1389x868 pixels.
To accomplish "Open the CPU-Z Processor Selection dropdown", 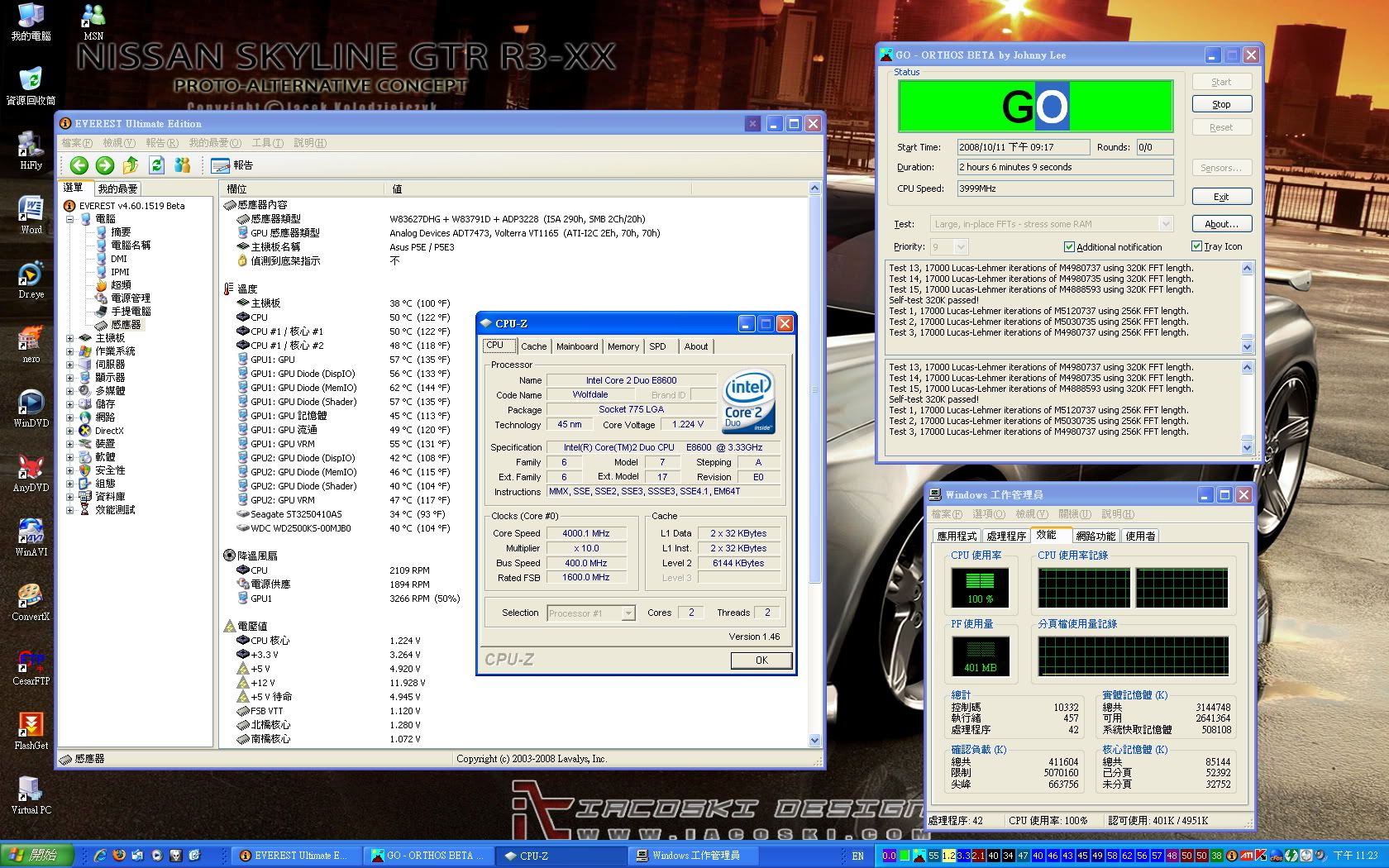I will [x=628, y=613].
